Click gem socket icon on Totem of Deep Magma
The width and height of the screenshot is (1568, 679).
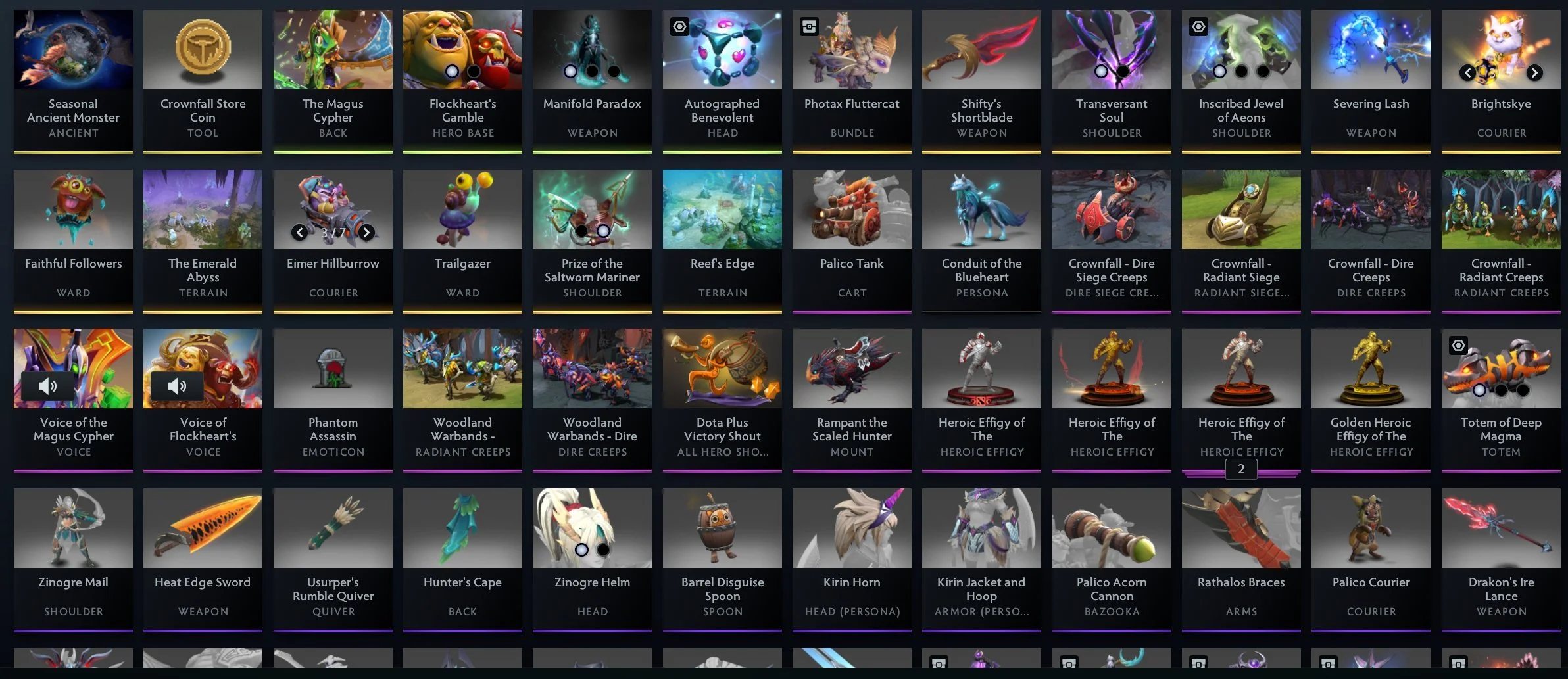point(1458,346)
